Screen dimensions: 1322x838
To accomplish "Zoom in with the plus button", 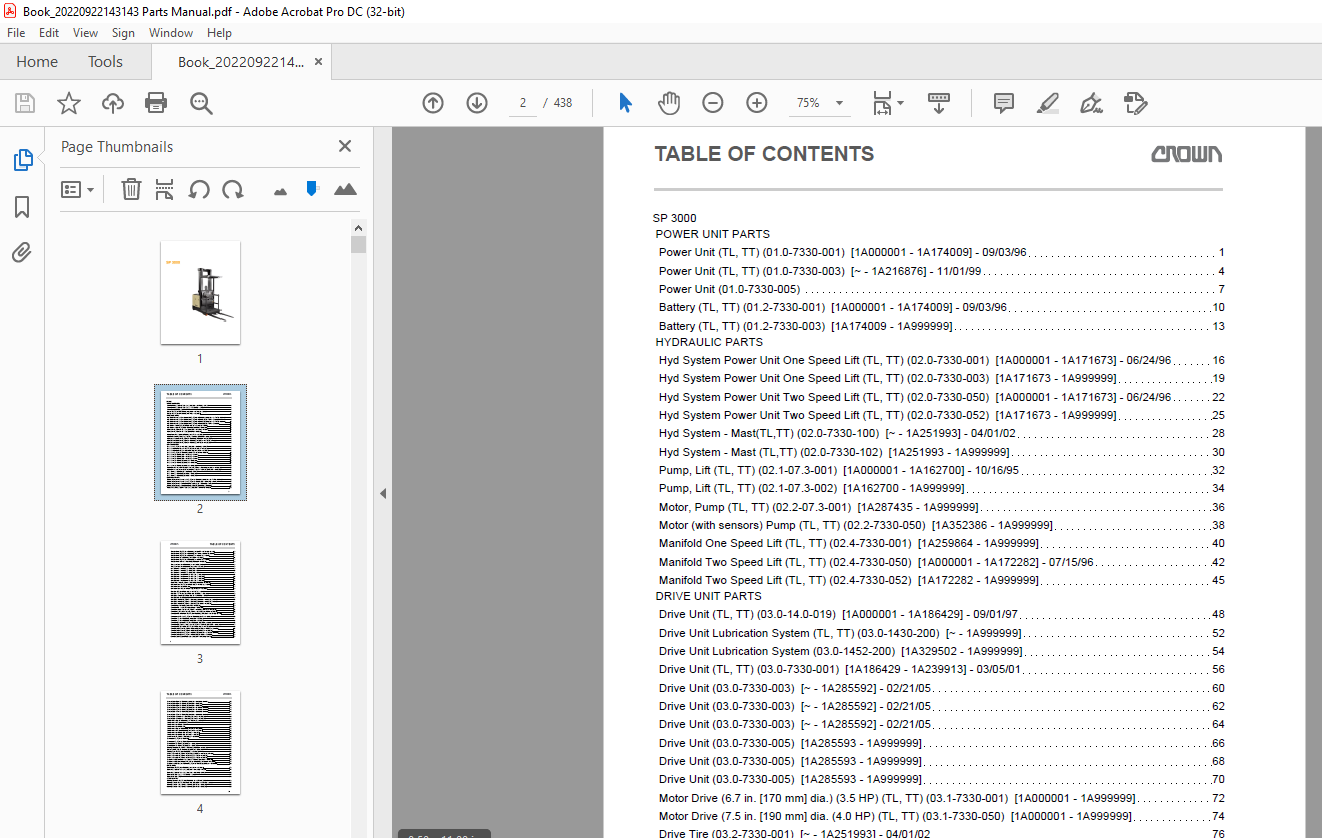I will (x=757, y=103).
